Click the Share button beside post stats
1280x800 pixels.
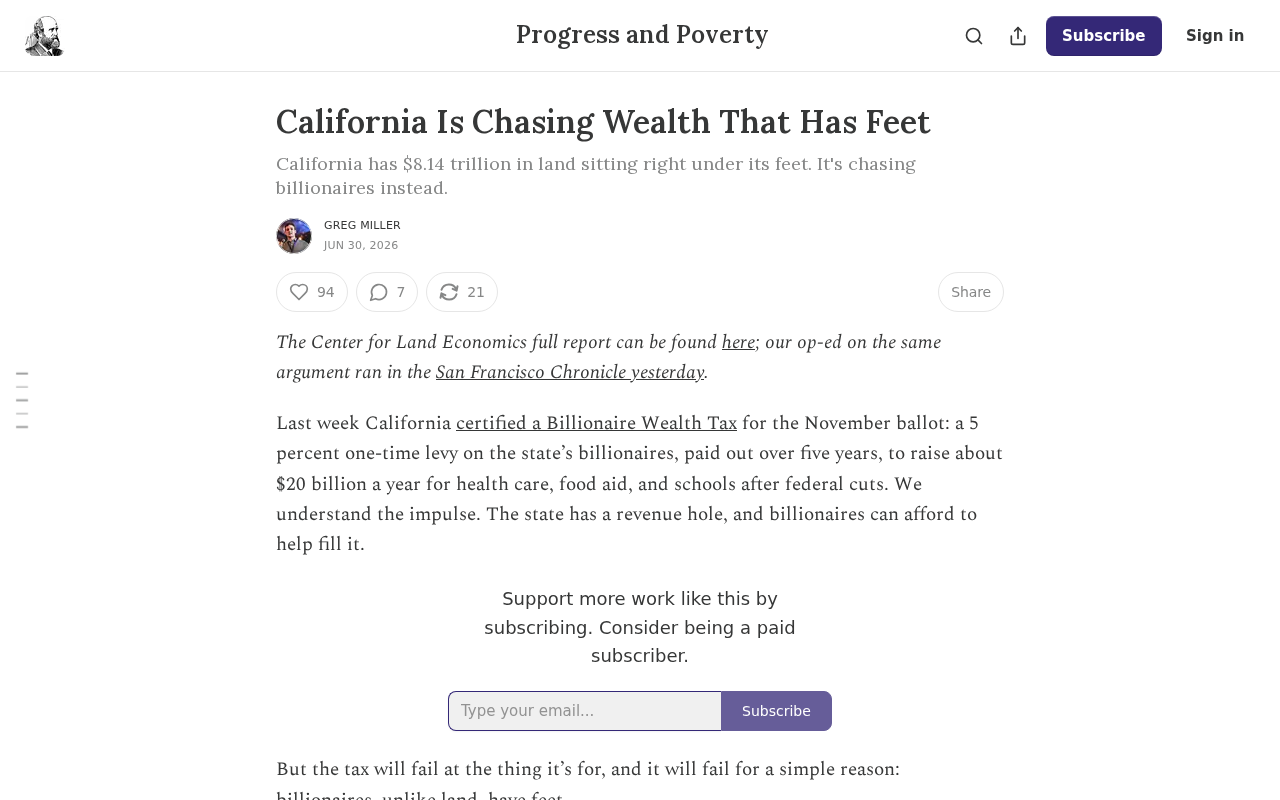(971, 292)
